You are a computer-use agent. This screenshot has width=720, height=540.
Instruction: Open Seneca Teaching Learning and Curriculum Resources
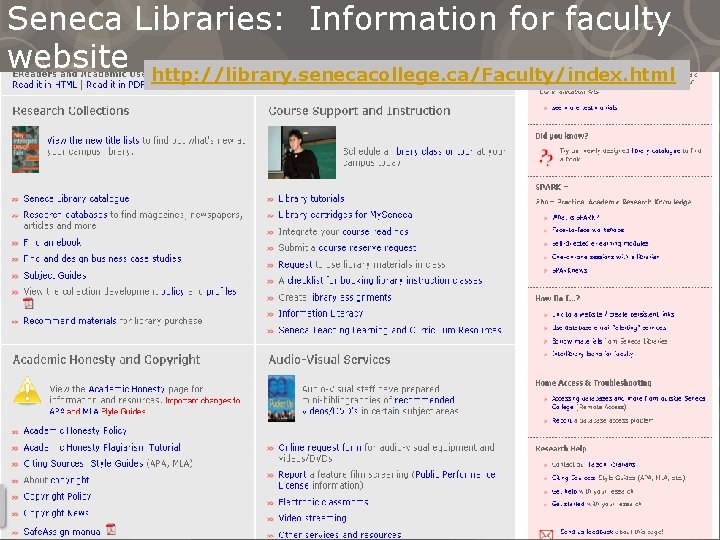(x=390, y=330)
